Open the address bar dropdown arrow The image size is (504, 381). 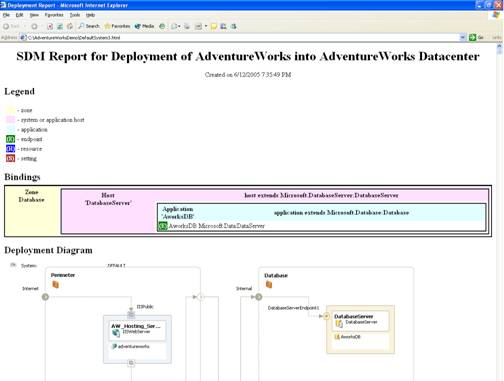463,37
